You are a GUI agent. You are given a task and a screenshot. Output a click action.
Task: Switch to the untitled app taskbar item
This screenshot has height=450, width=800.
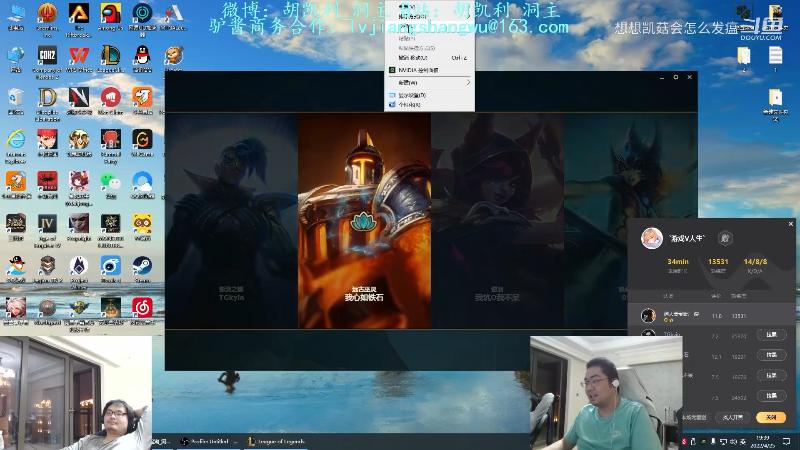coord(210,441)
